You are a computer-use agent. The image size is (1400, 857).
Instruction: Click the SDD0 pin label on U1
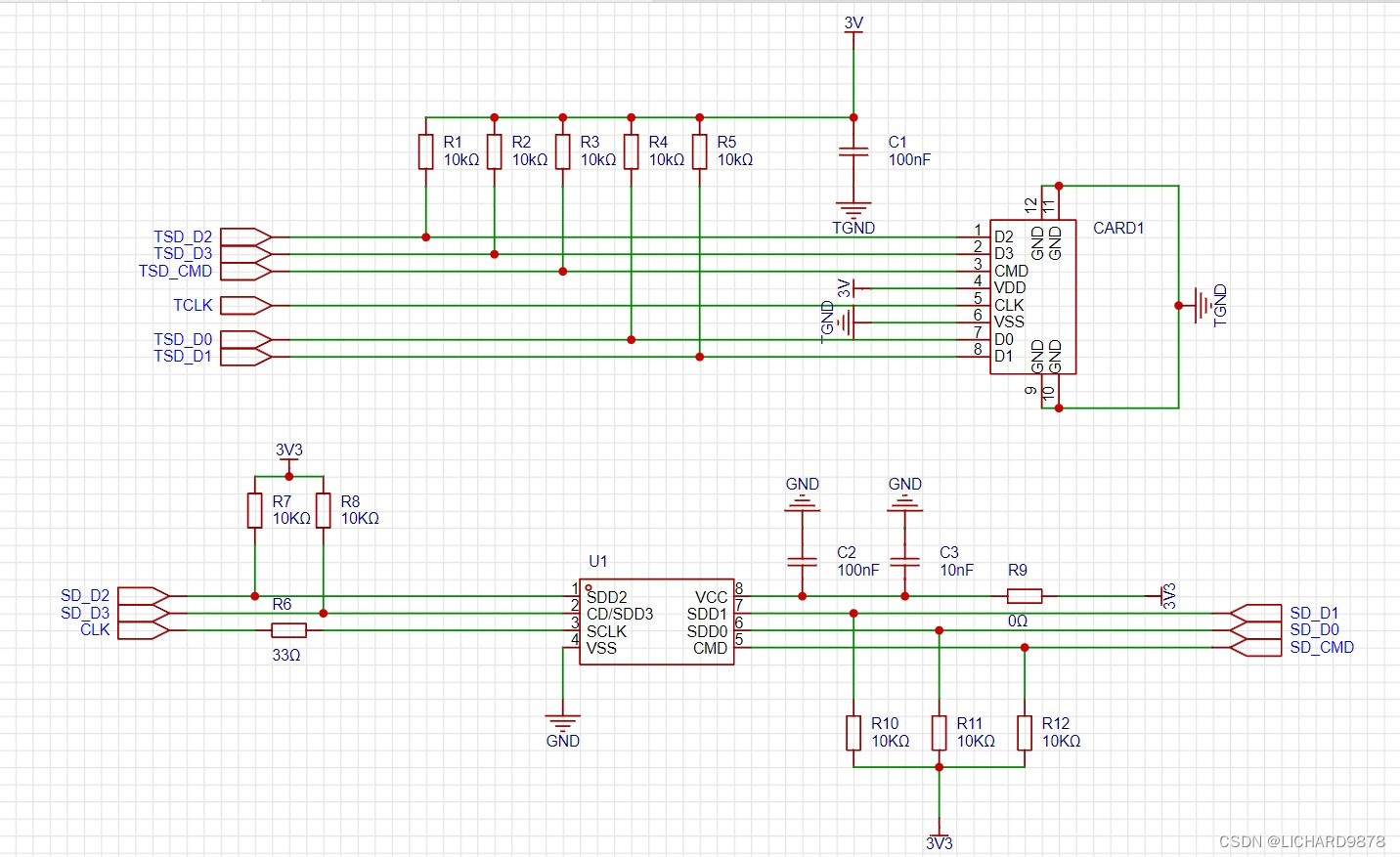click(707, 631)
